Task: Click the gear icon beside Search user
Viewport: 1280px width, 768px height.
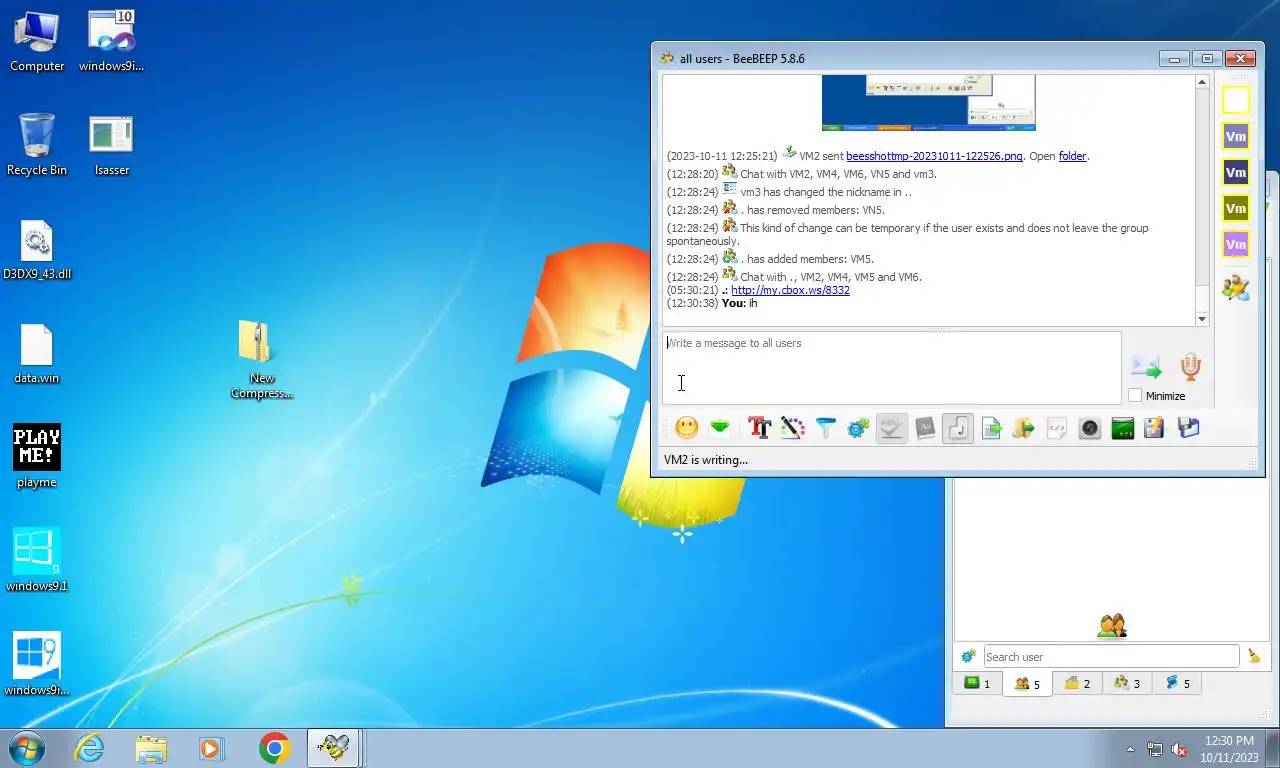Action: 968,657
